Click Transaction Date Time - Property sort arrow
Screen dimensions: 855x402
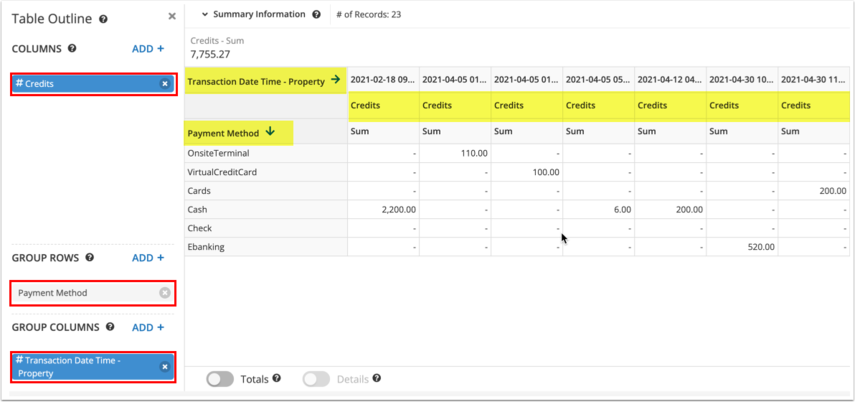335,80
